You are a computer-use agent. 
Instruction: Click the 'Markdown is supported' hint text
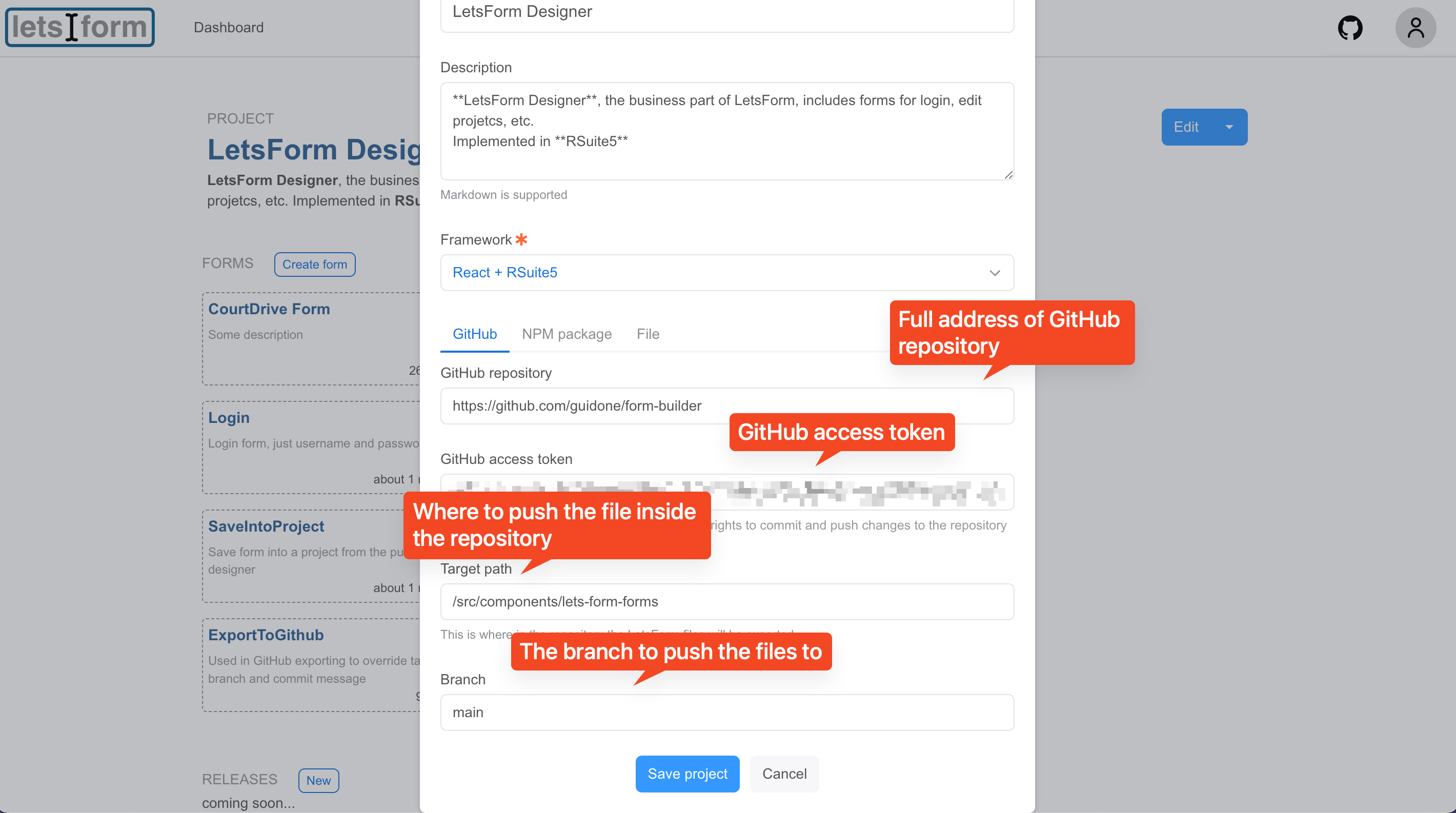pos(503,195)
